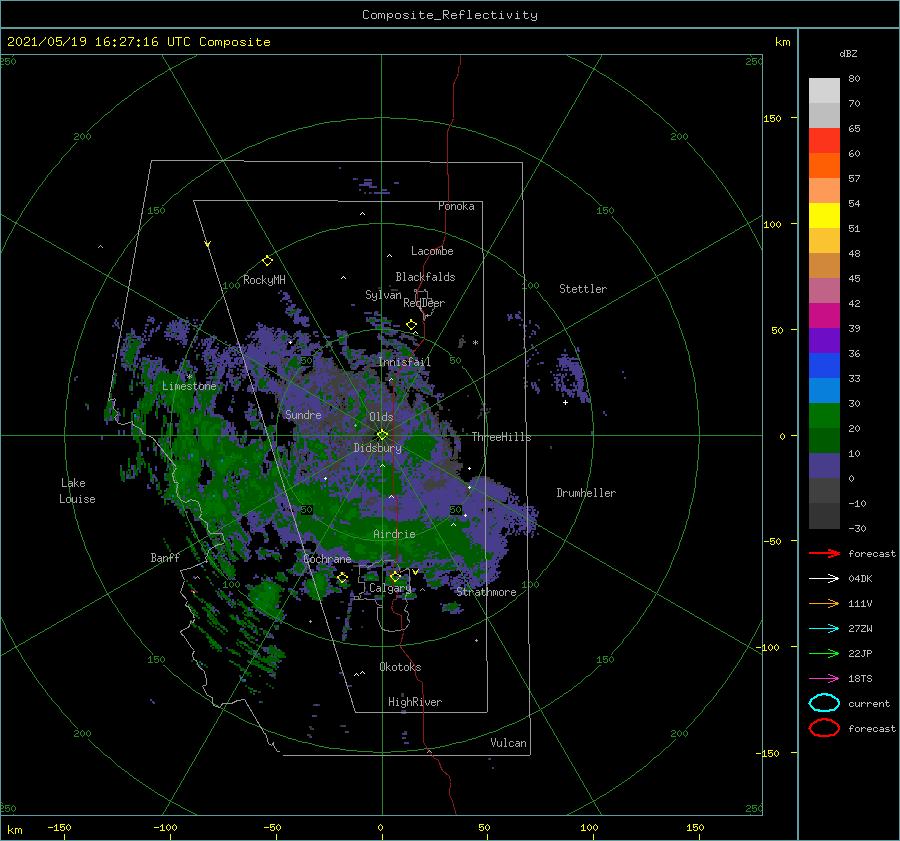Click the white plus marker west of Drumheller
Image resolution: width=900 pixels, height=841 pixels.
565,402
